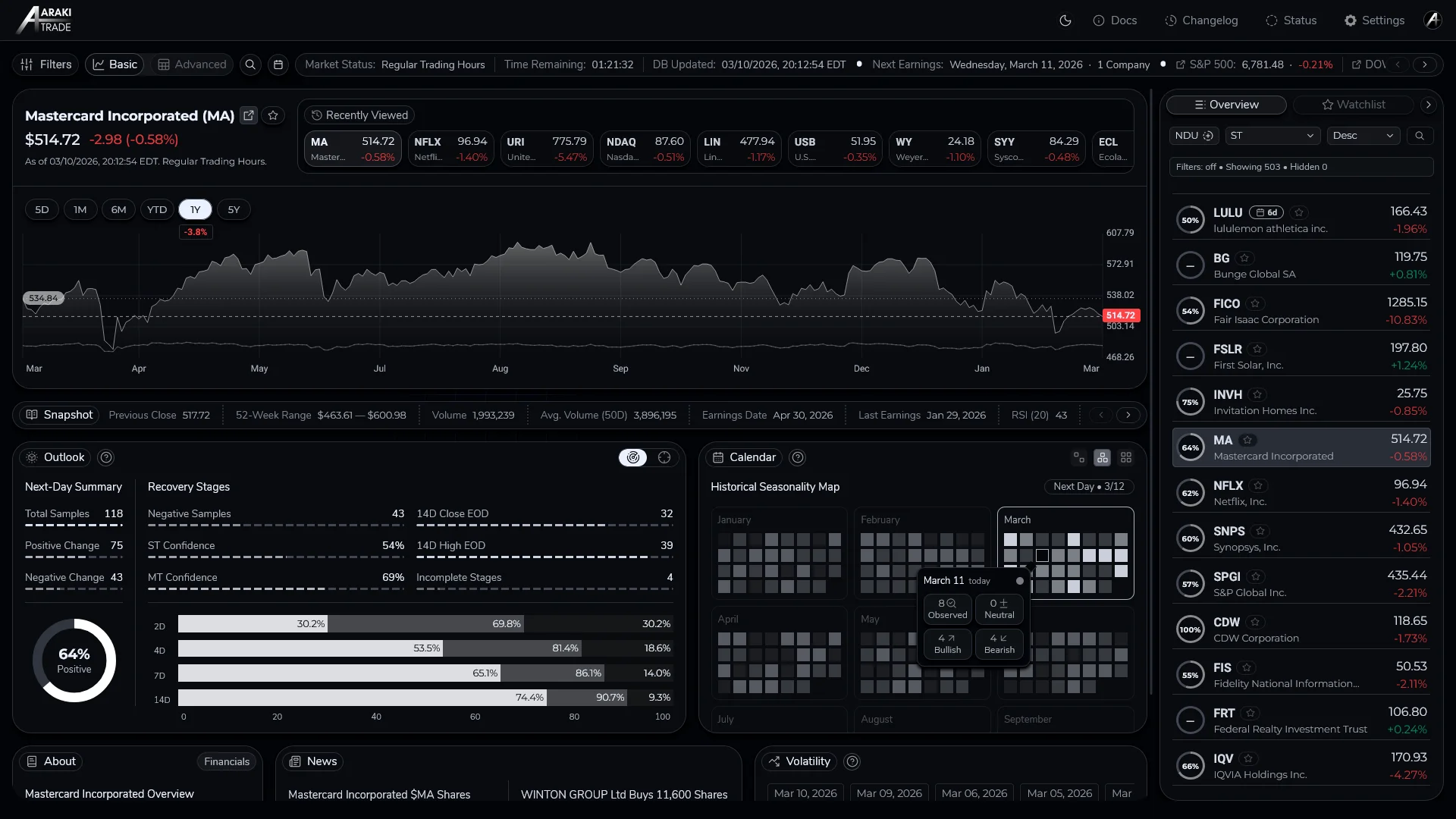The width and height of the screenshot is (1456, 819).
Task: Click the search magnifier in the top toolbar
Action: coord(250,64)
